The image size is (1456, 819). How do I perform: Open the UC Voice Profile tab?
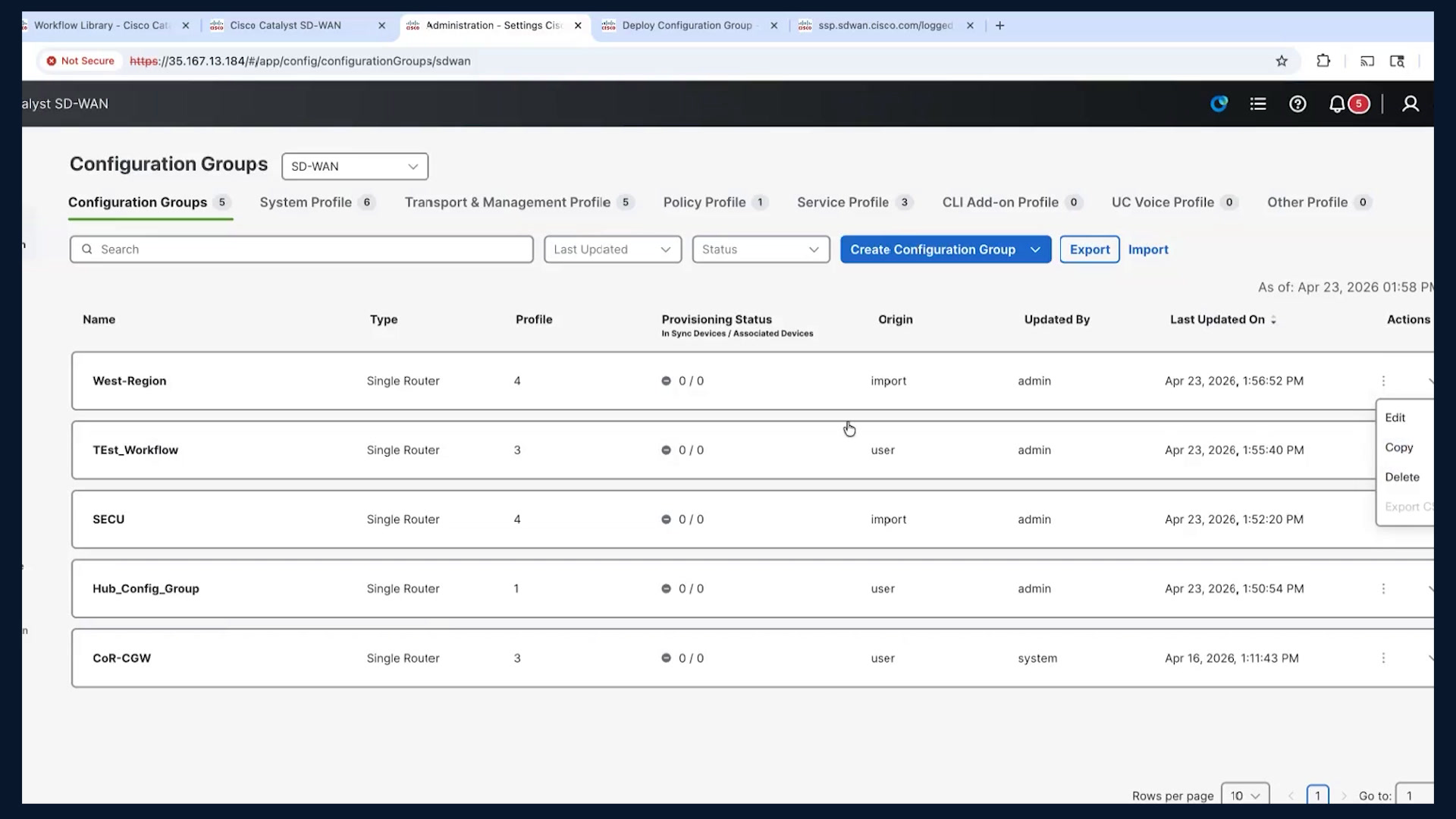1175,202
